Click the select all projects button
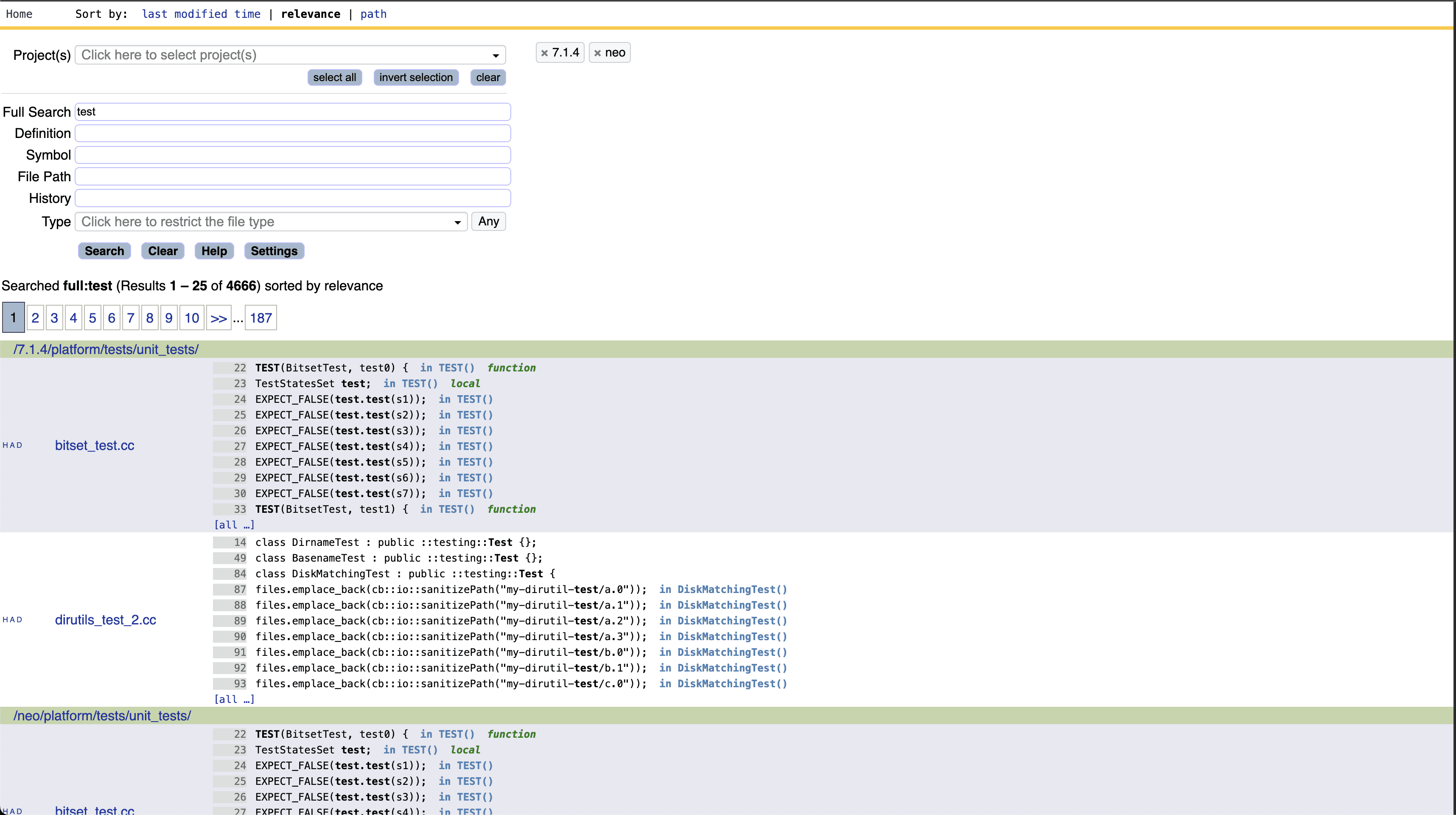Image resolution: width=1456 pixels, height=815 pixels. 334,78
